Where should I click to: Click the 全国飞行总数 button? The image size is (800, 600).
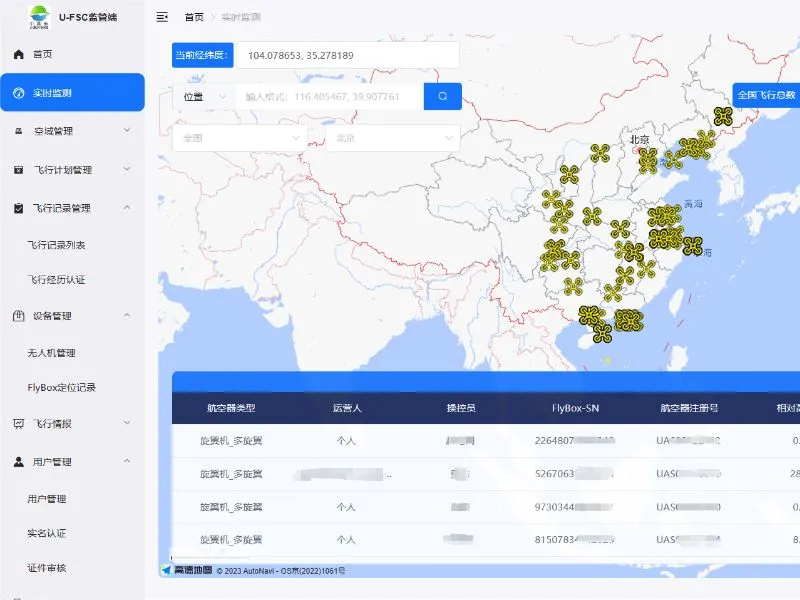[766, 95]
